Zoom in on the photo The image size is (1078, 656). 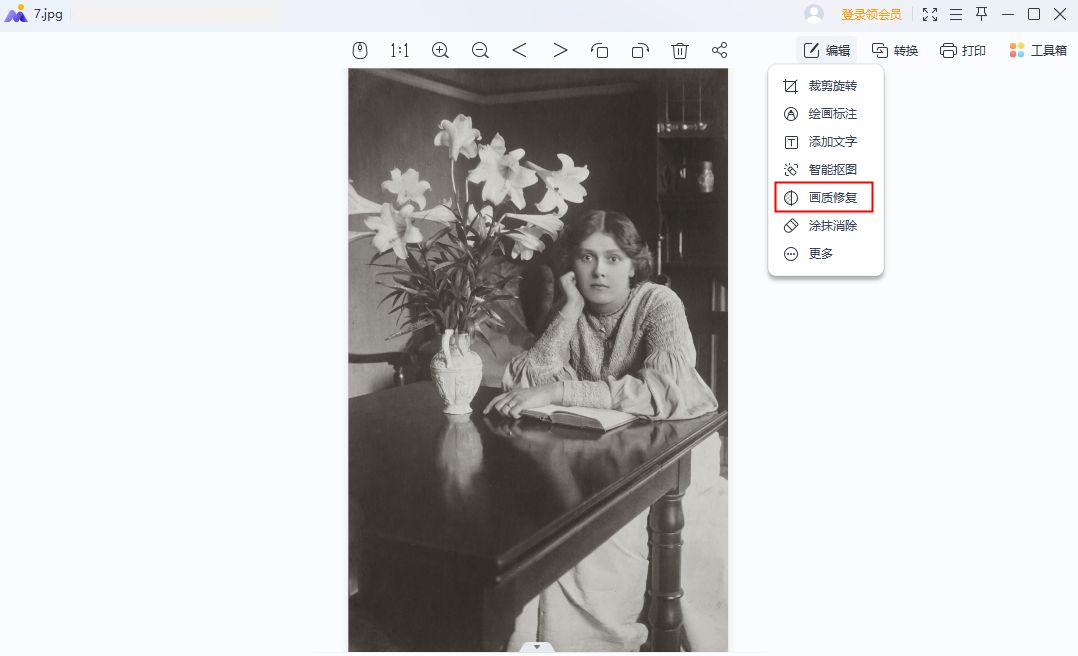pos(440,50)
